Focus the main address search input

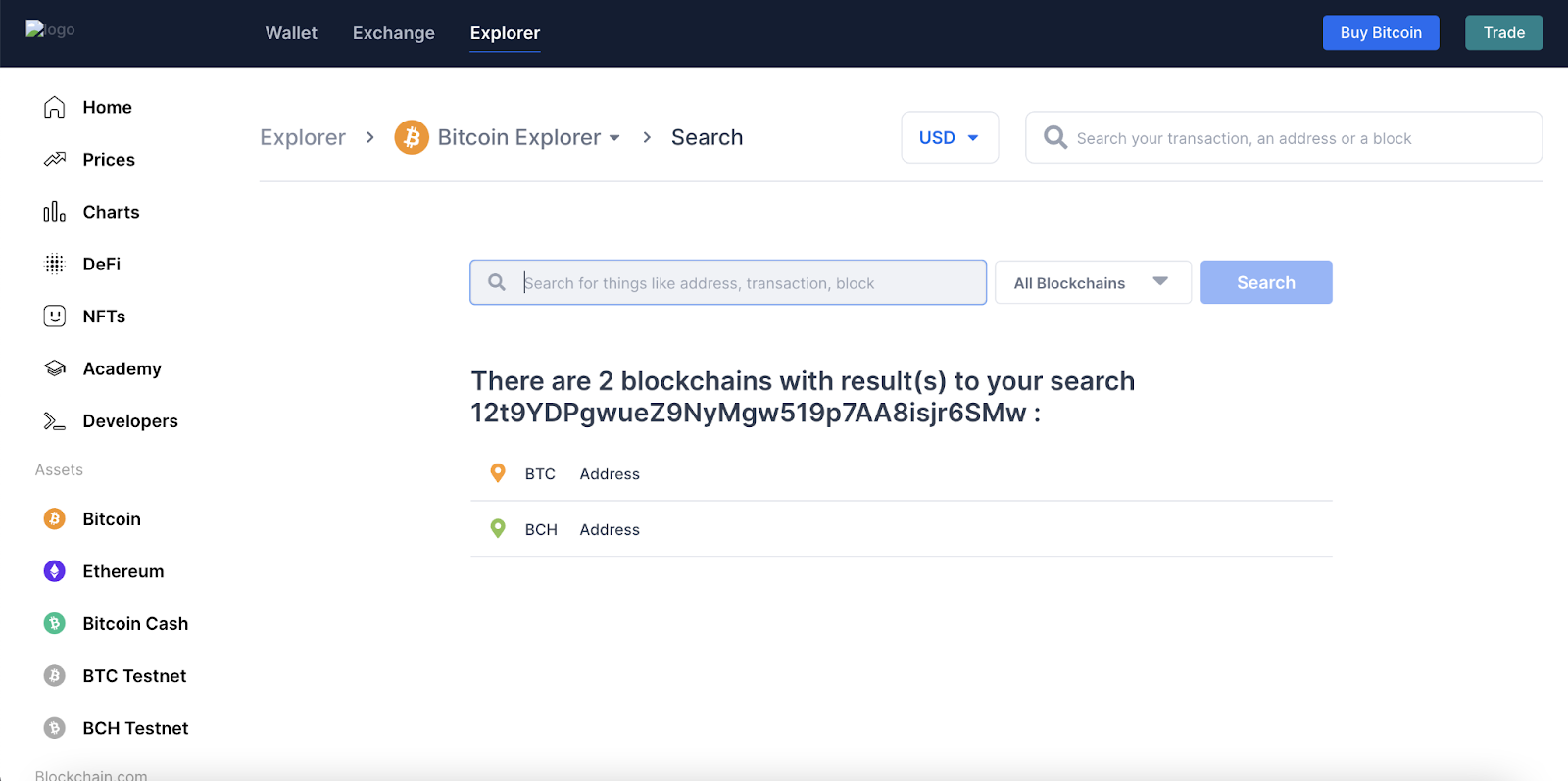coord(728,282)
